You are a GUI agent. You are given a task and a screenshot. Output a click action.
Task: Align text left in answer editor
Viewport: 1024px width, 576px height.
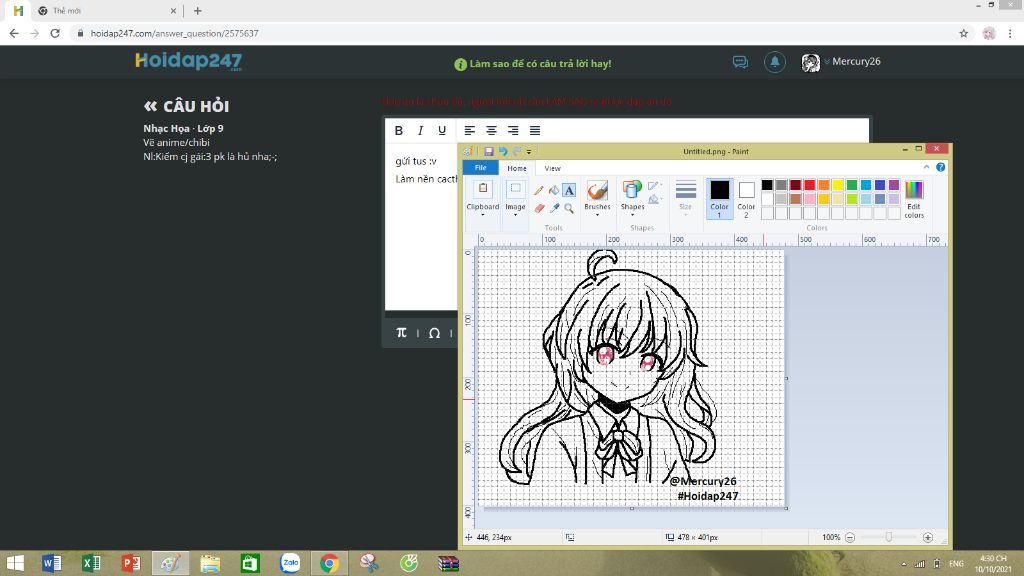click(470, 131)
